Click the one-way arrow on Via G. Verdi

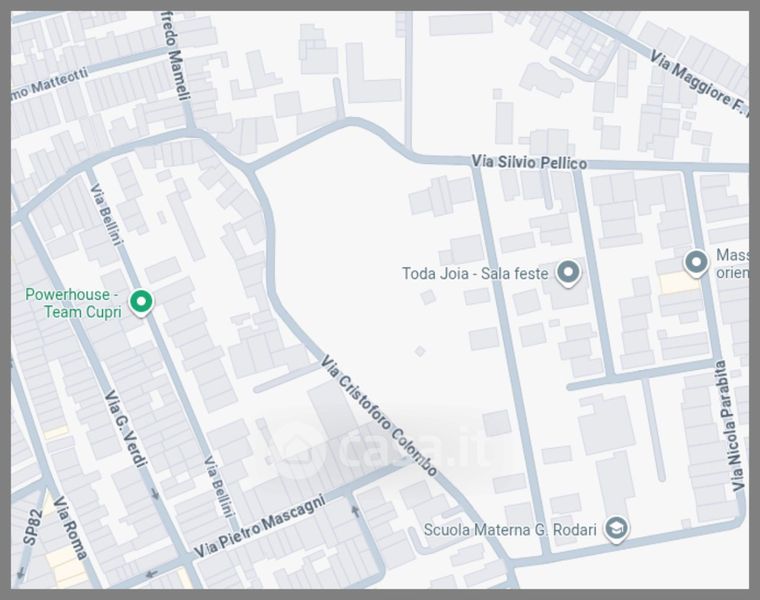click(x=155, y=493)
